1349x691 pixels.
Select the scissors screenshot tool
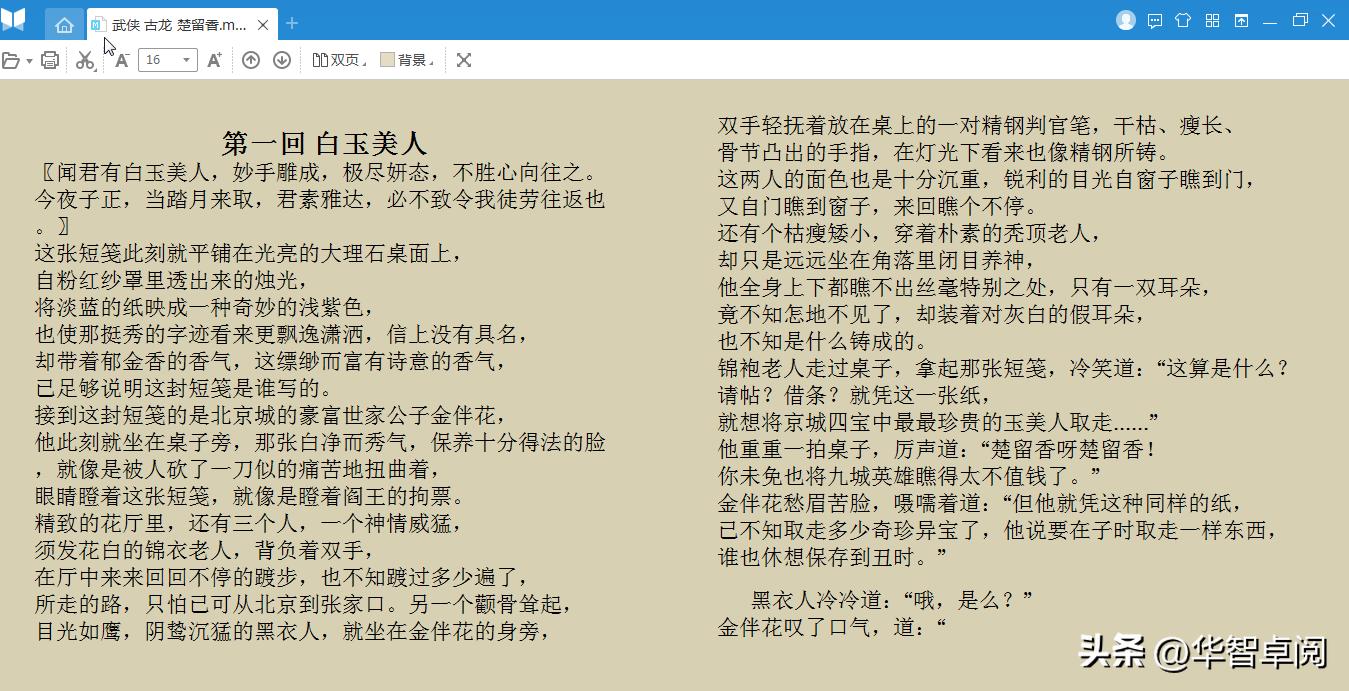coord(84,60)
